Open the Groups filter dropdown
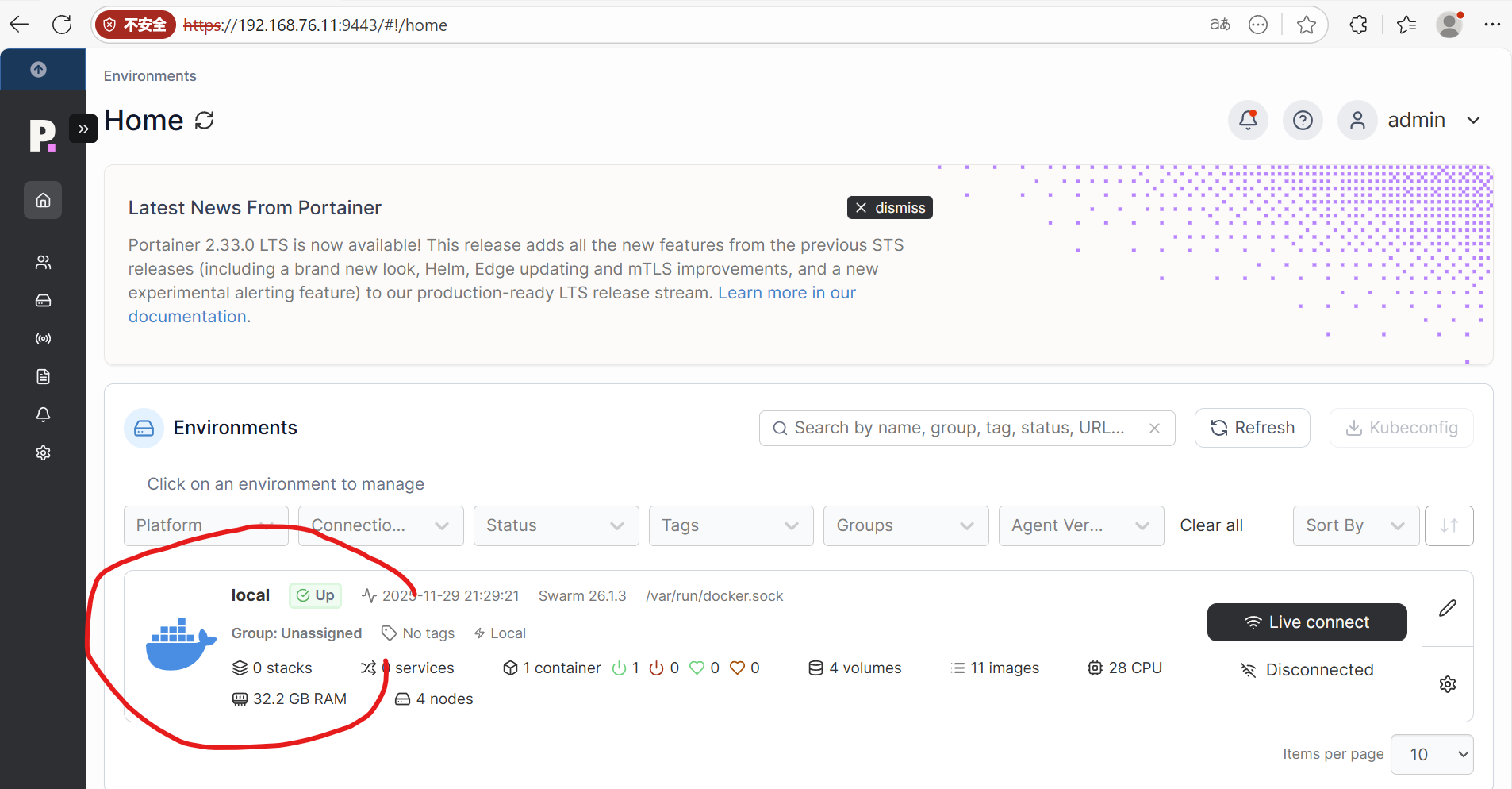Screen dimensions: 1512x789 [906, 525]
